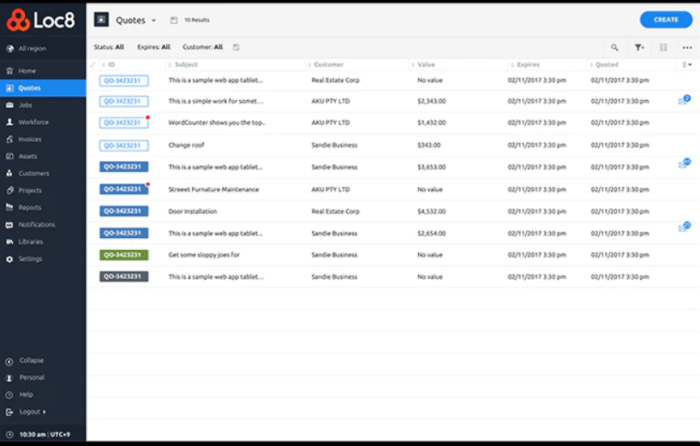The image size is (700, 446).
Task: Click the clock icon beside 10:30 am
Action: [9, 434]
